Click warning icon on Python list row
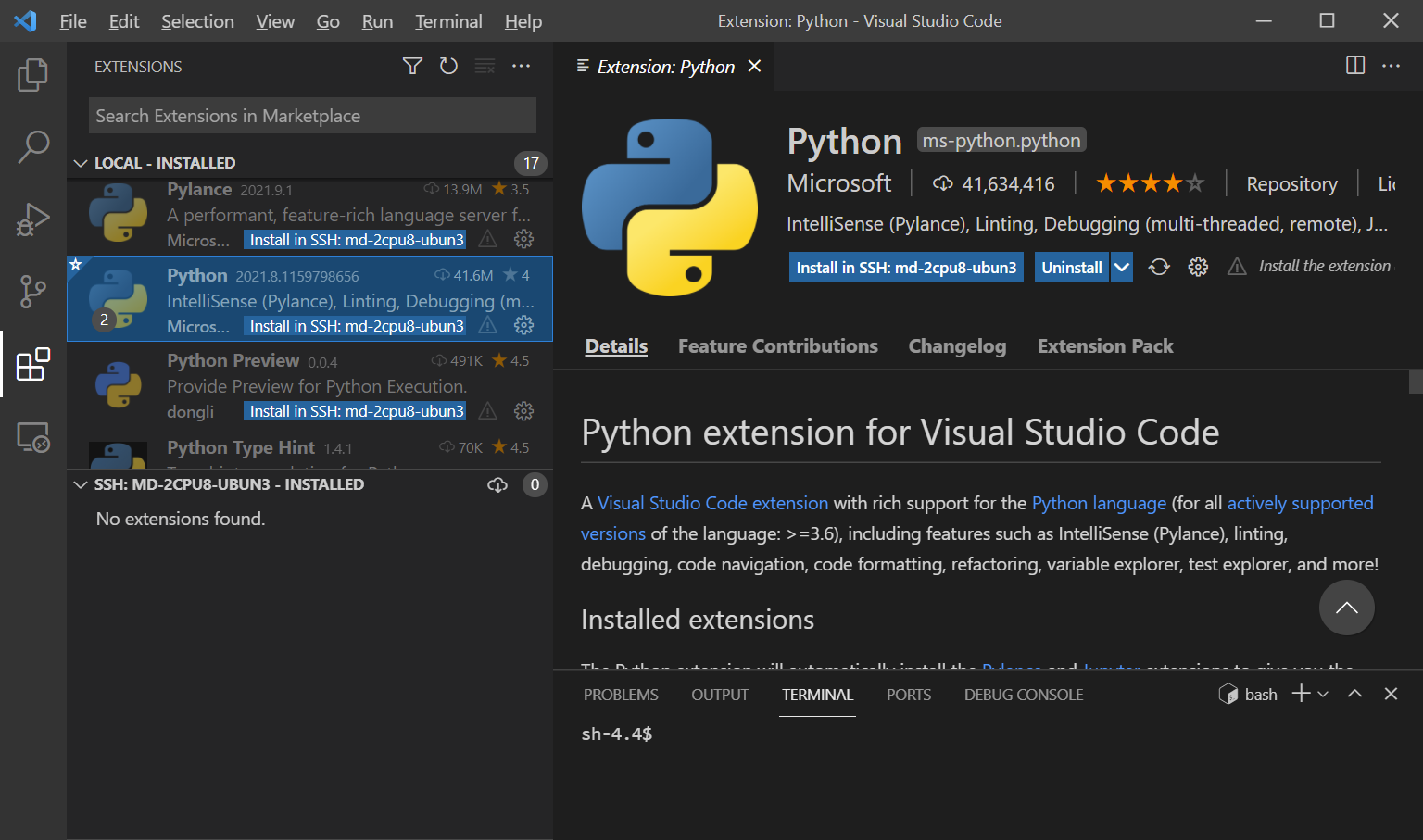The width and height of the screenshot is (1423, 840). tap(487, 325)
